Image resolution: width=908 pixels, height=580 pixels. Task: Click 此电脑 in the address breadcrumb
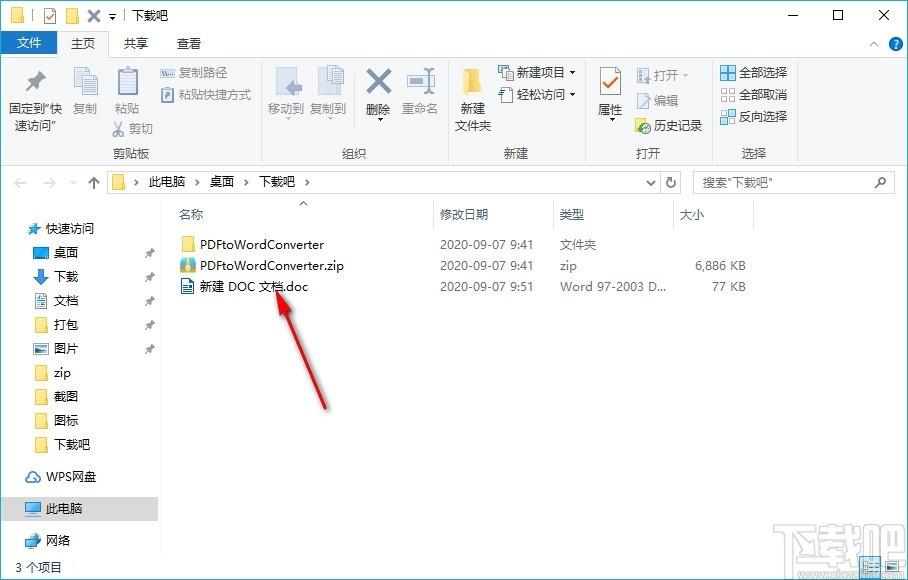tap(167, 182)
